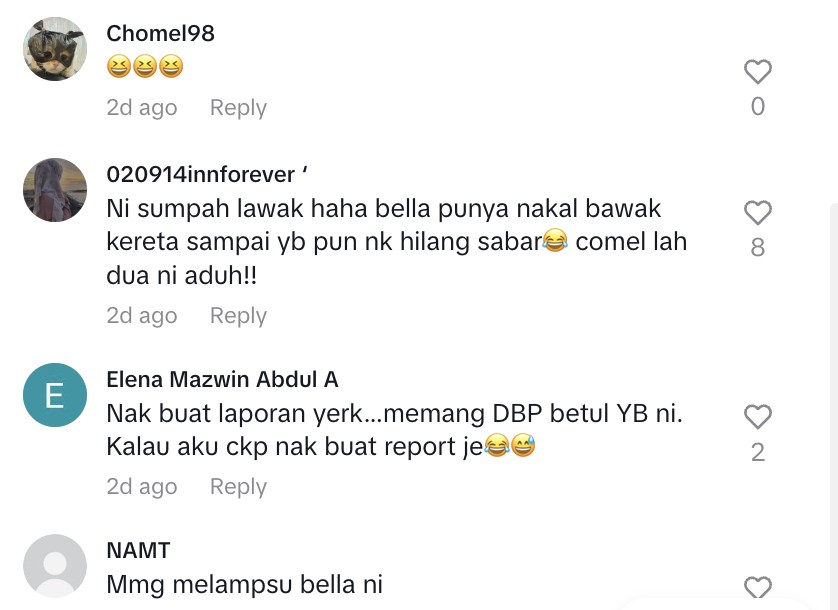Open Chomel98's cat profile picture
Viewport: 838px width, 610px height.
point(55,49)
